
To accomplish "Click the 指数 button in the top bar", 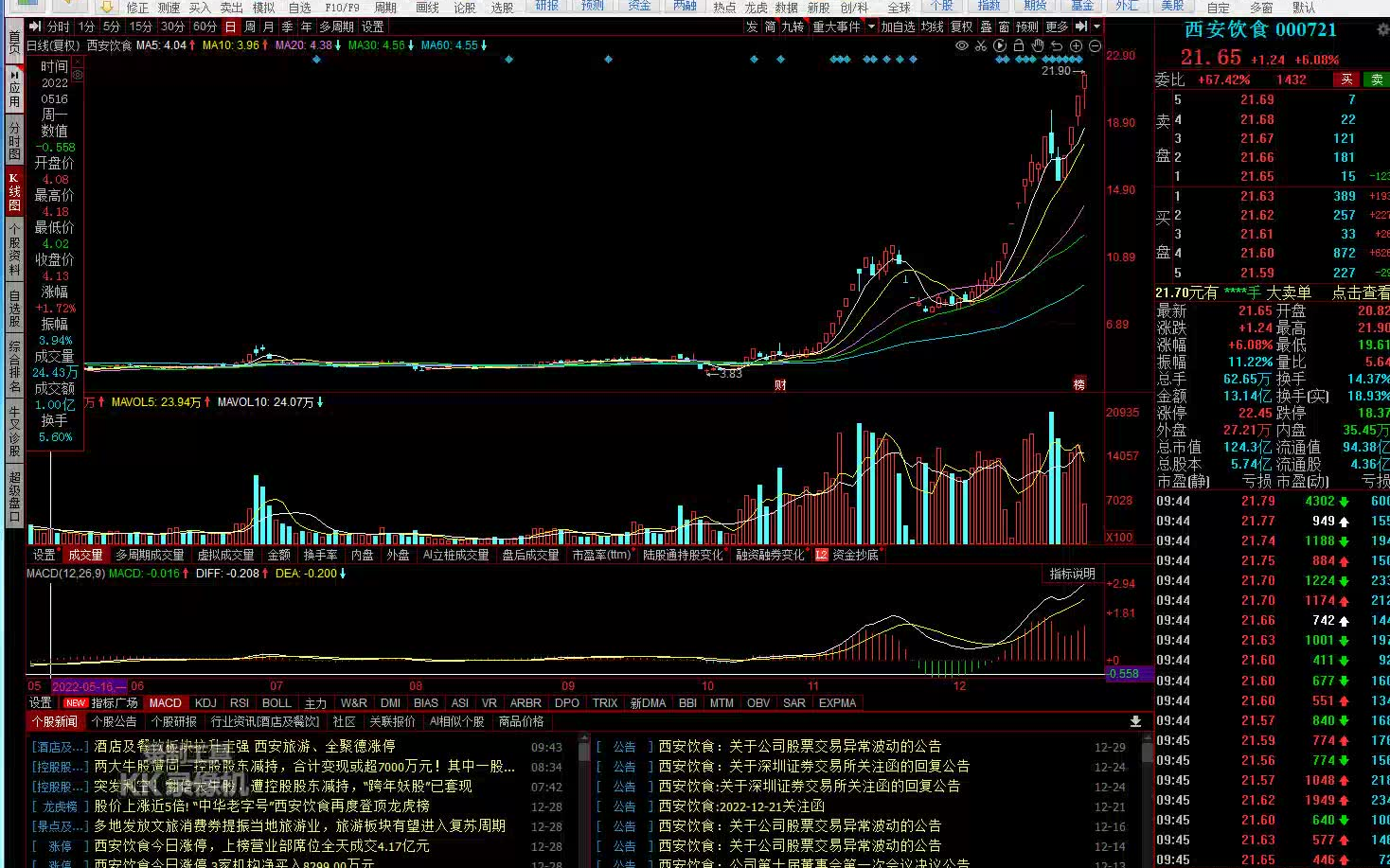I will tap(989, 6).
